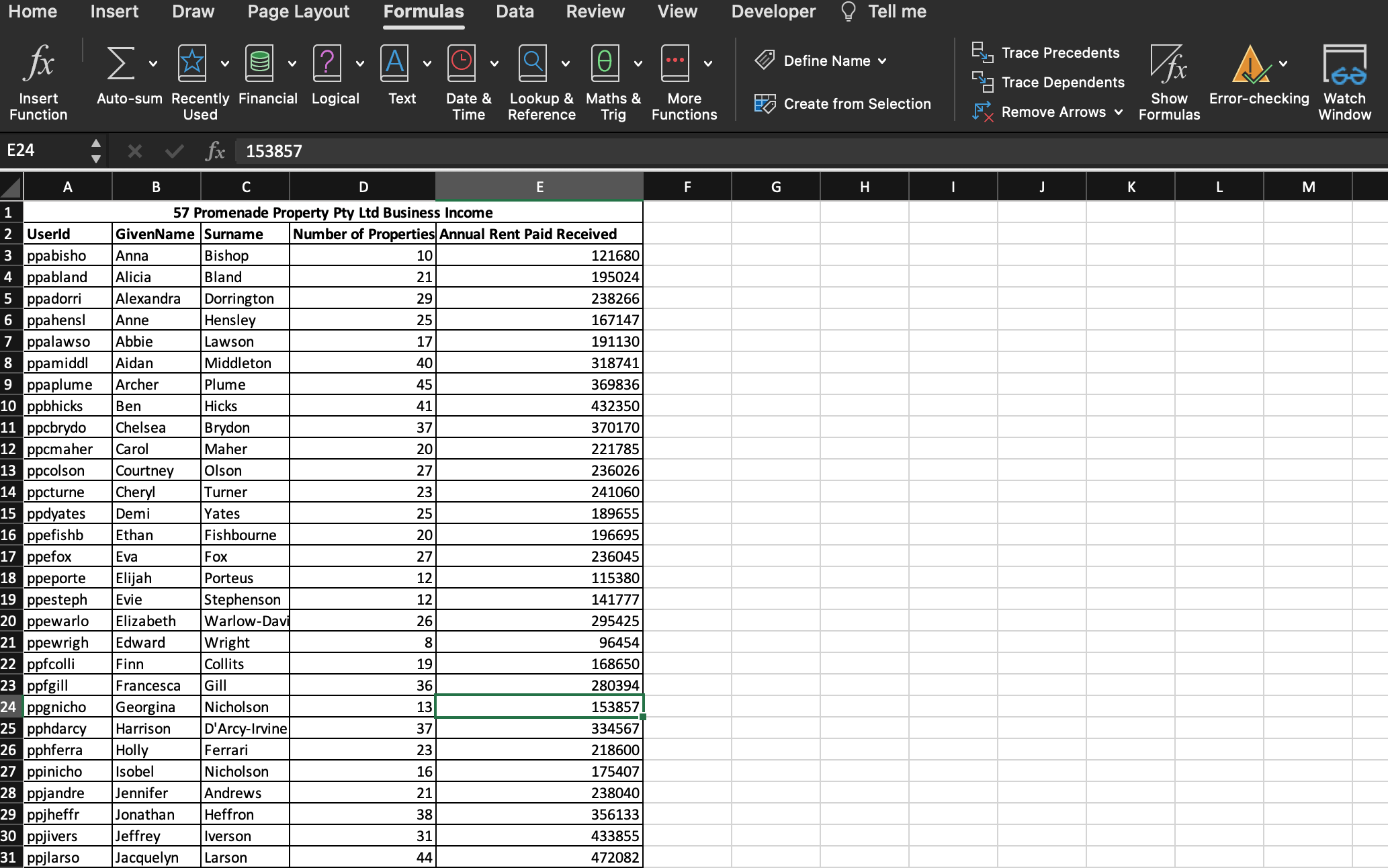Click the Auto-sum sigma icon
1388x868 pixels.
pos(121,63)
